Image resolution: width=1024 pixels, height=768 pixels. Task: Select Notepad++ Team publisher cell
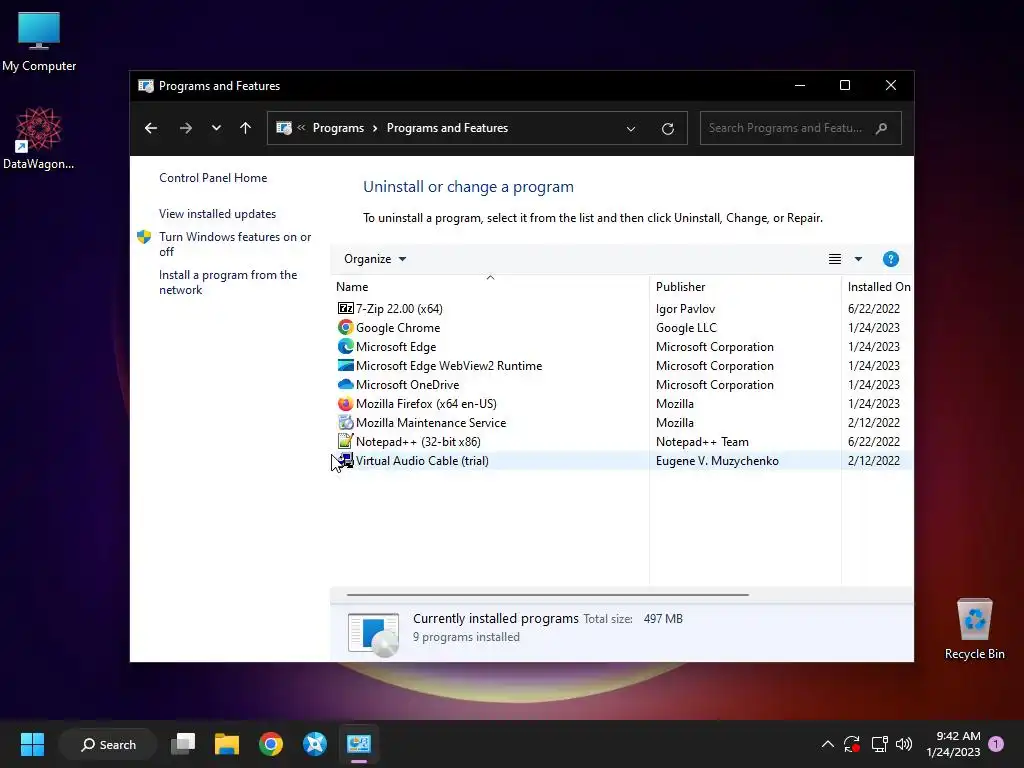click(x=702, y=441)
